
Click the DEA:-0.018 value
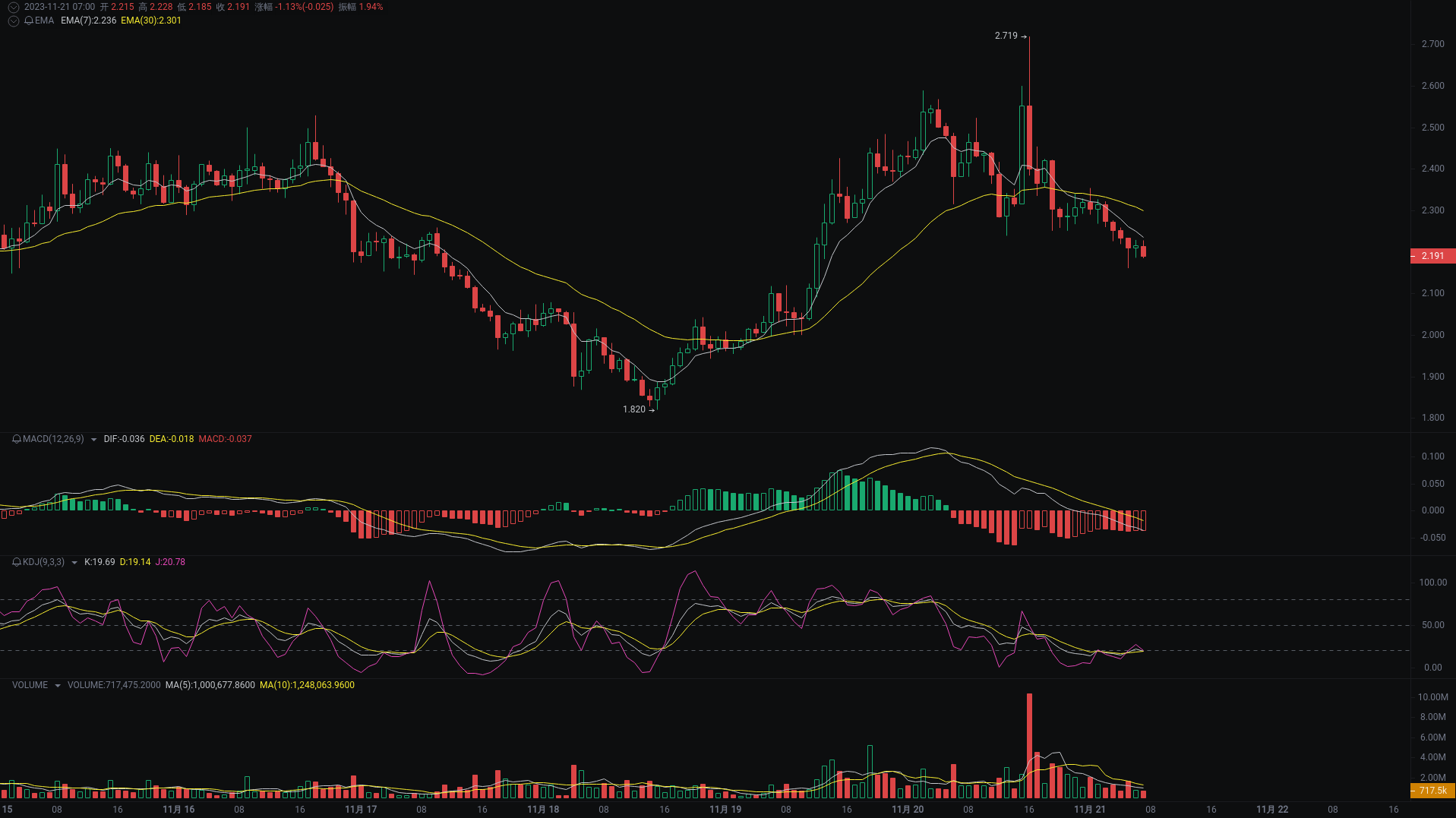coord(172,439)
